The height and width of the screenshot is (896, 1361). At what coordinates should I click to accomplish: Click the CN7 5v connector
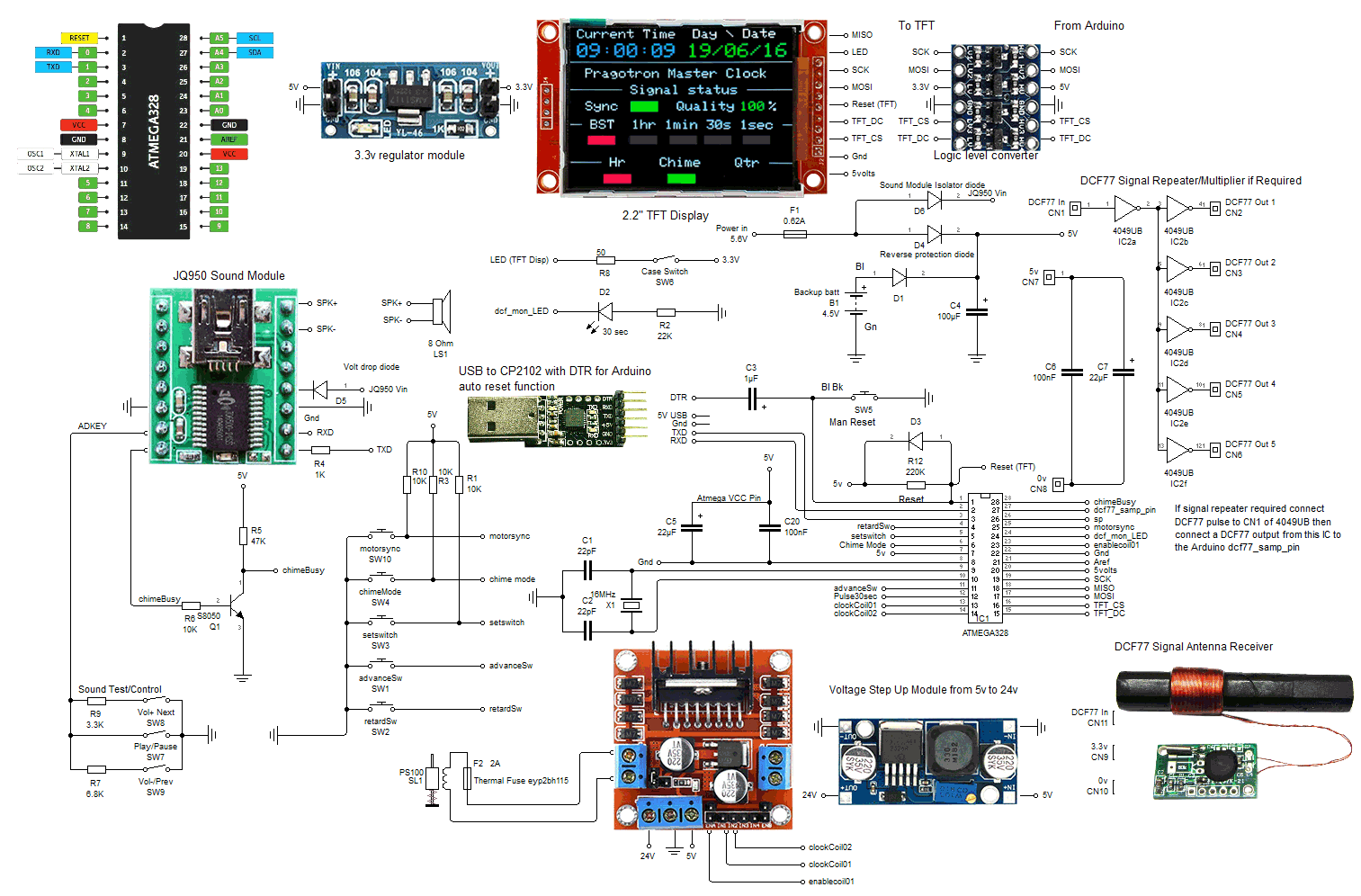(x=1049, y=278)
